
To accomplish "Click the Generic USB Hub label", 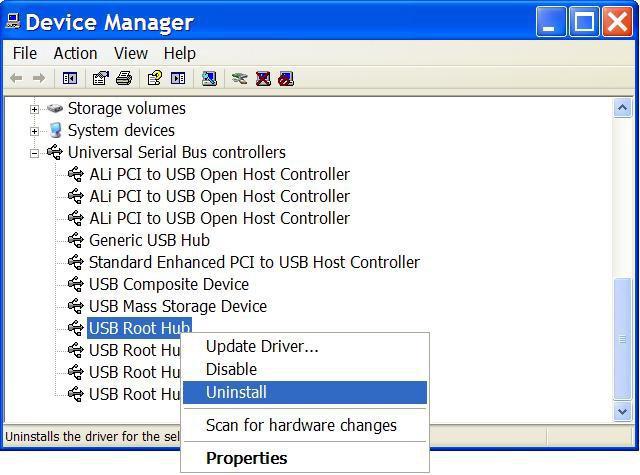I will pyautogui.click(x=149, y=240).
